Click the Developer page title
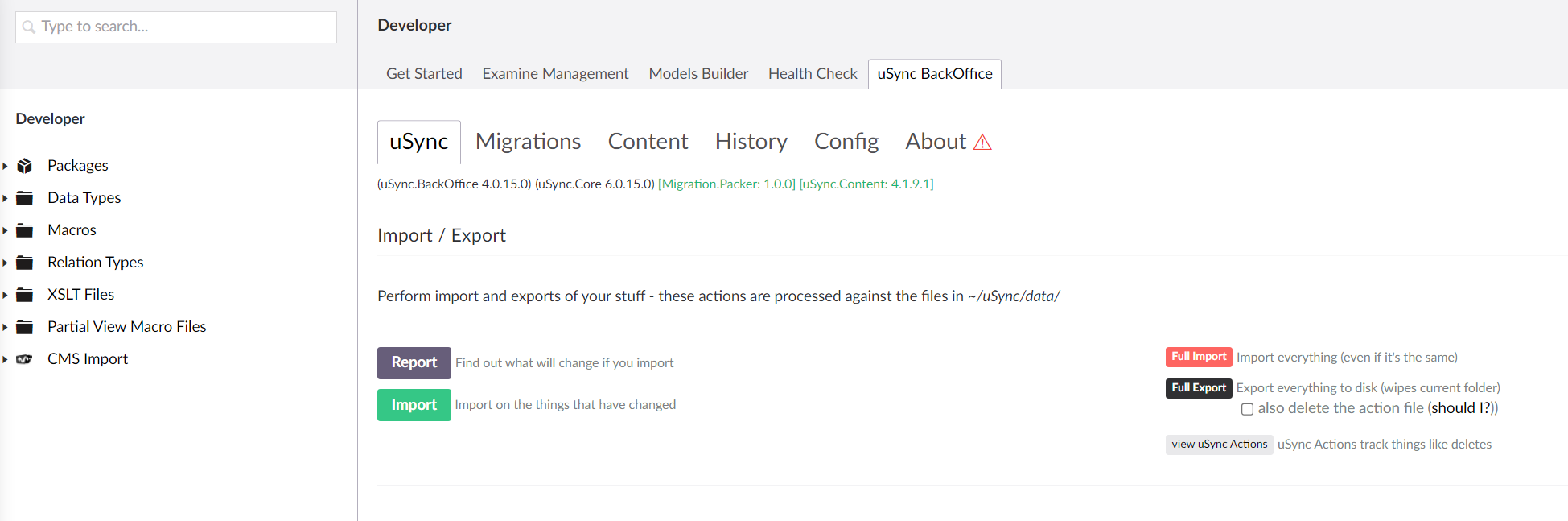Image resolution: width=1568 pixels, height=521 pixels. (414, 26)
